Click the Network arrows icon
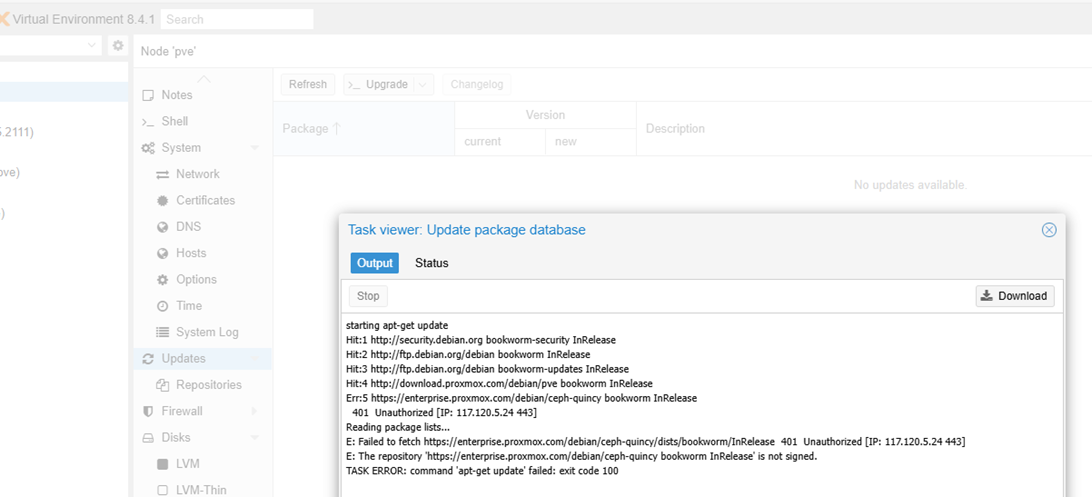The width and height of the screenshot is (1092, 497). 162,175
